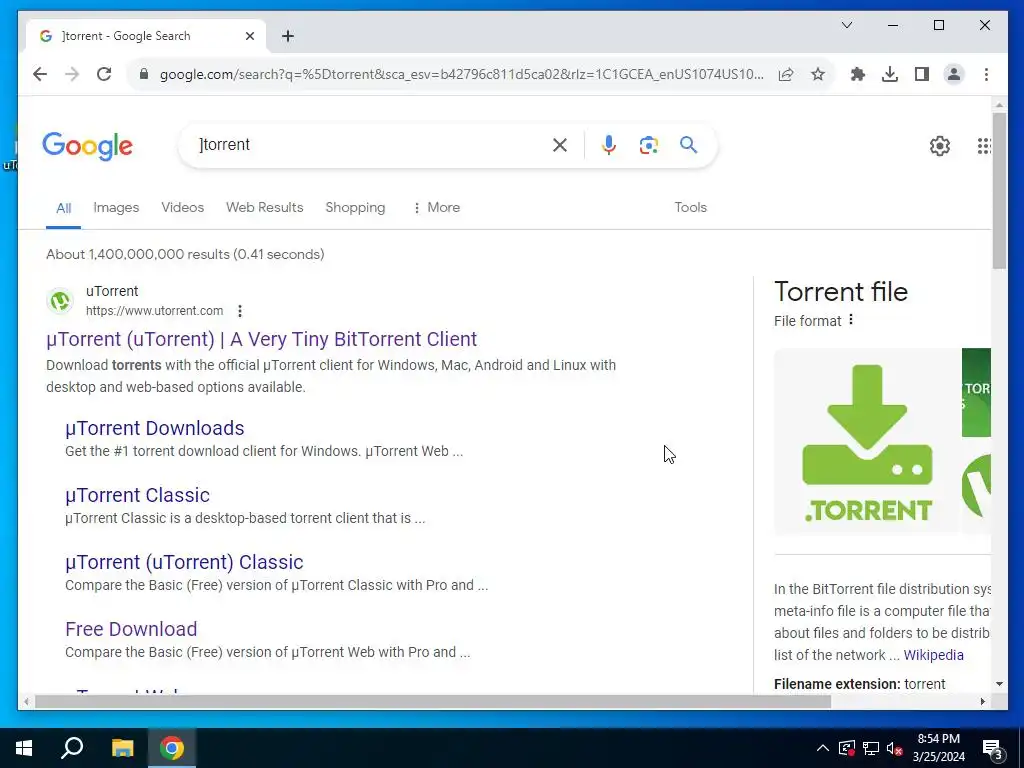Click the https://www.utorrent.com URL
The image size is (1024, 768).
click(155, 311)
